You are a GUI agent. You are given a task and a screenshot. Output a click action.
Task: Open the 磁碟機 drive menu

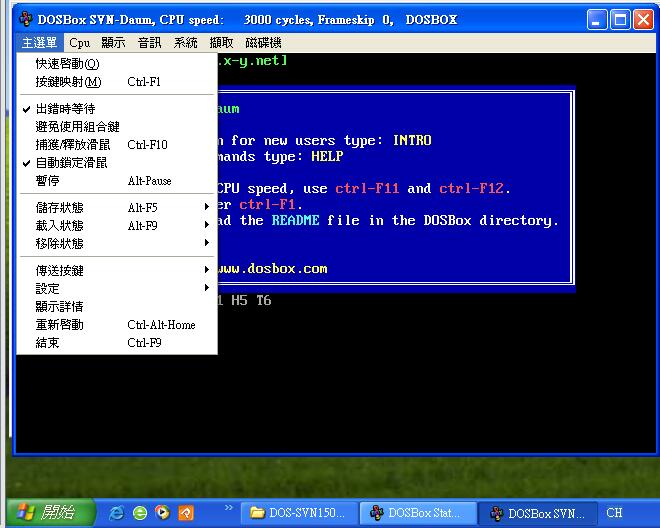point(263,43)
